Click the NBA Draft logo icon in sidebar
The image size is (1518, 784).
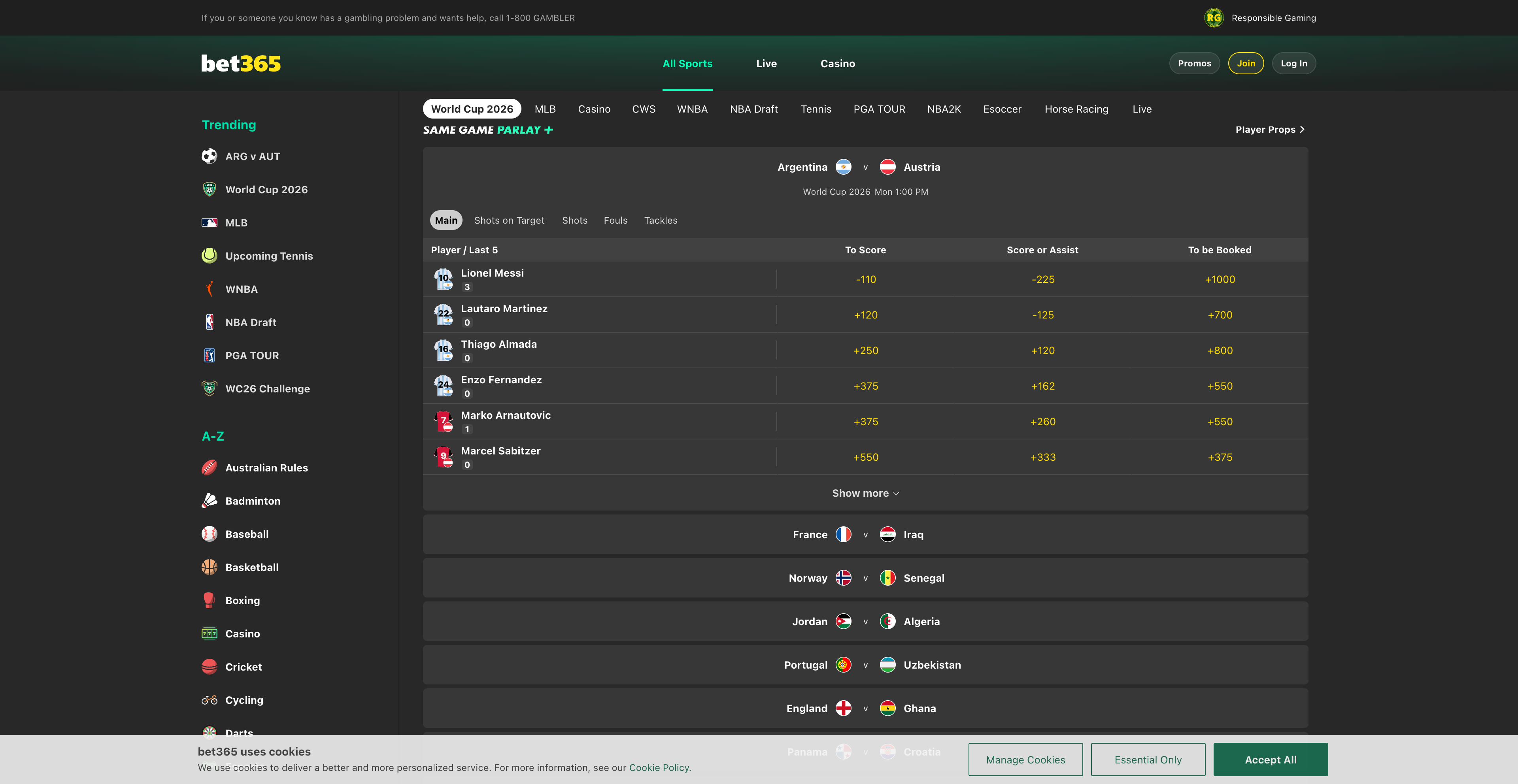(209, 322)
